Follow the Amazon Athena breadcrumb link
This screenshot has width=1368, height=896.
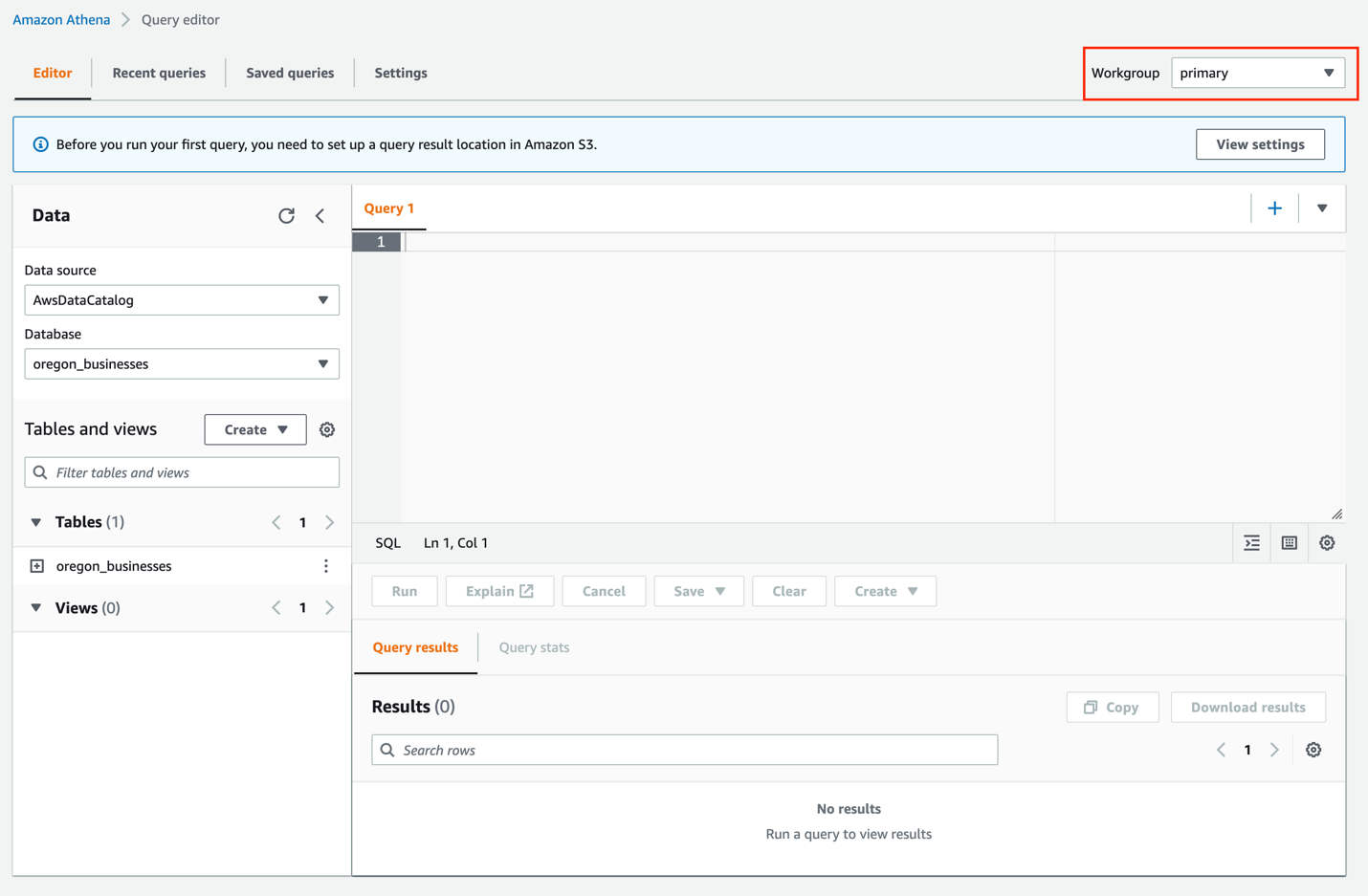coord(60,19)
